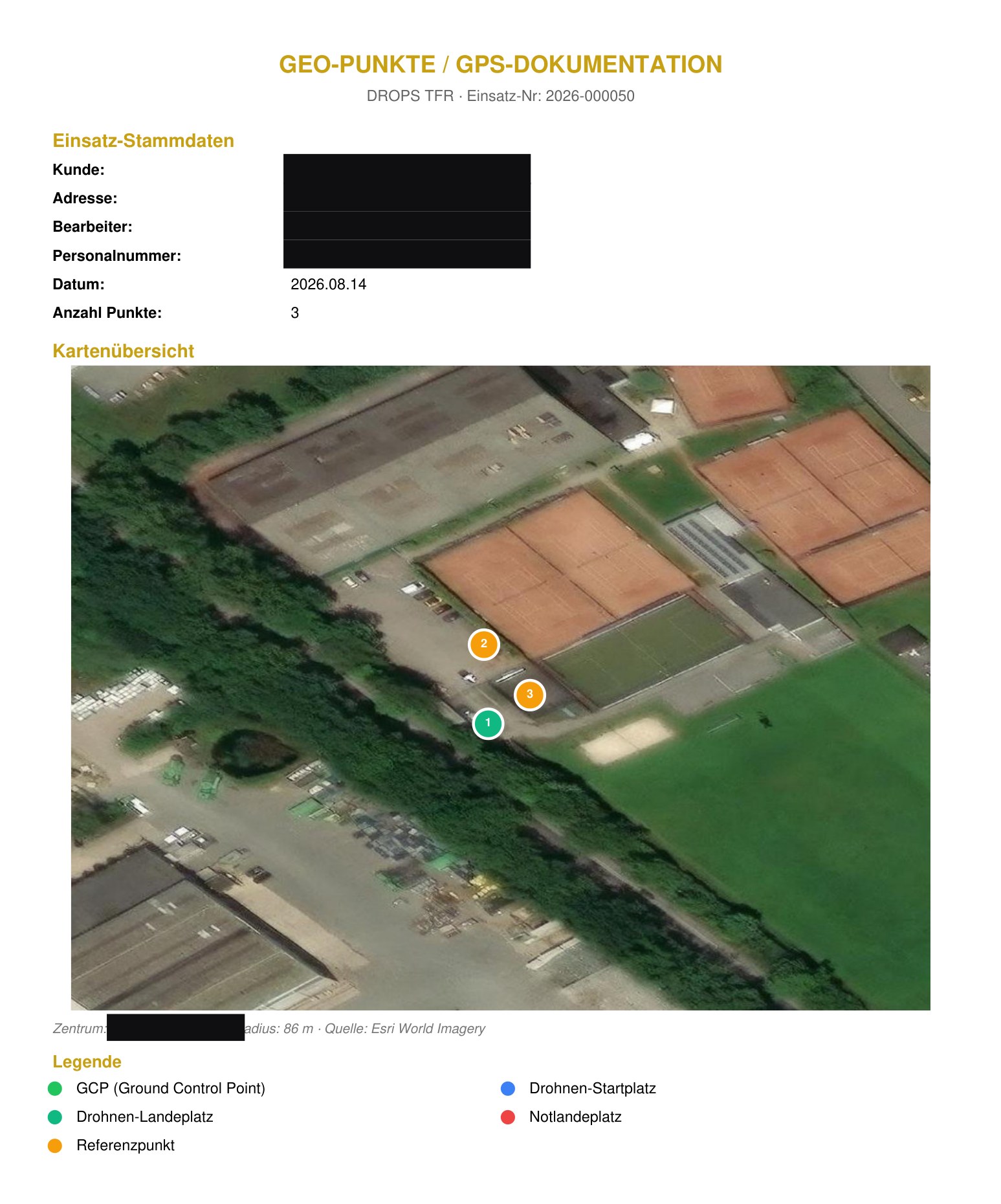
Task: Click the "Adresse:" field label
Action: (x=85, y=198)
